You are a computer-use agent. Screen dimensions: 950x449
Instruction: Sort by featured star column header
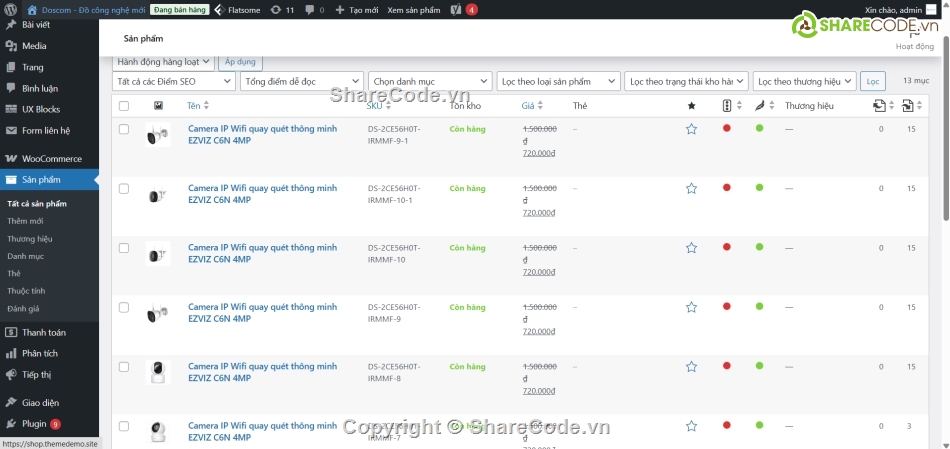tap(691, 106)
